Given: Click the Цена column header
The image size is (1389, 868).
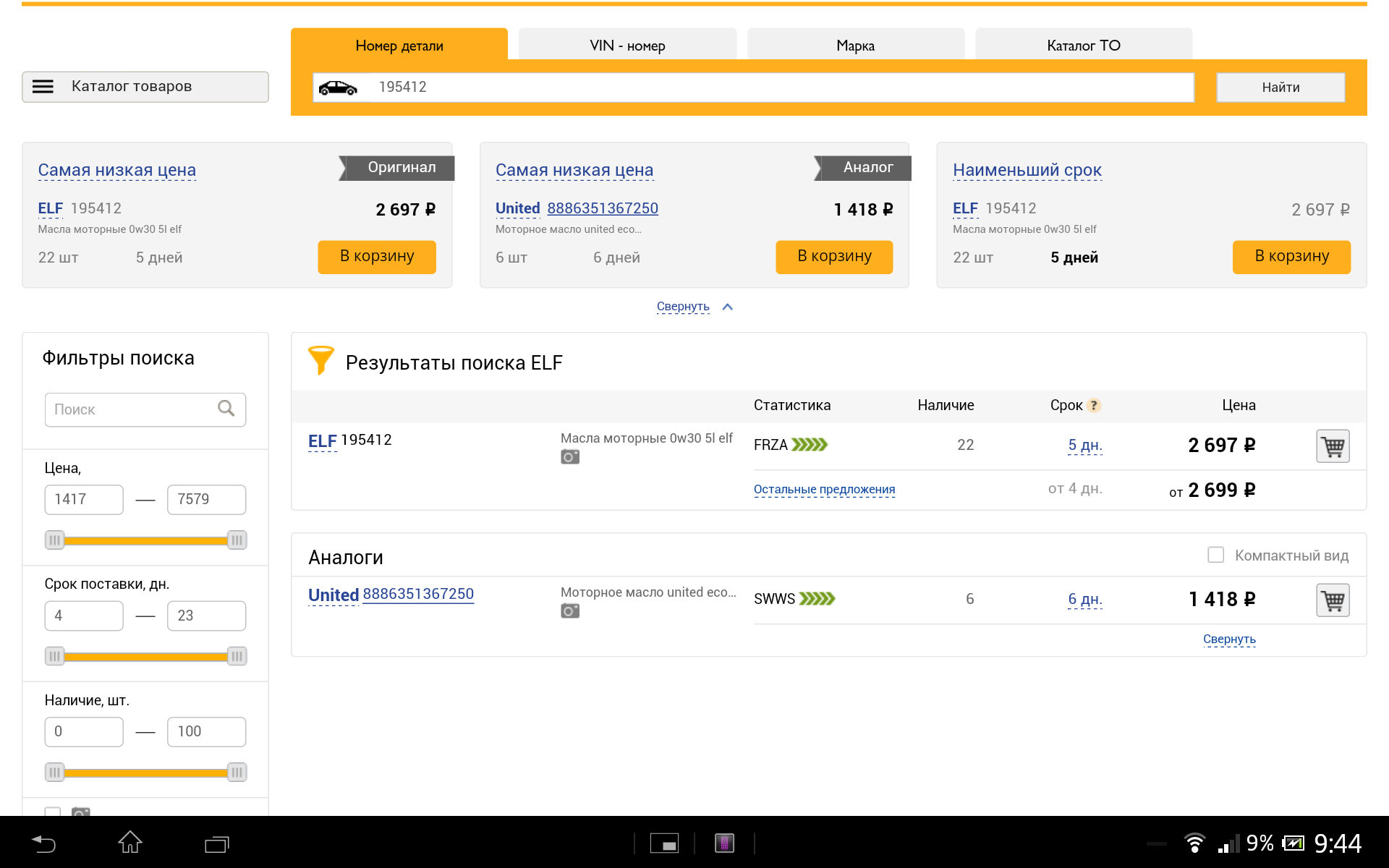Looking at the screenshot, I should (x=1239, y=405).
